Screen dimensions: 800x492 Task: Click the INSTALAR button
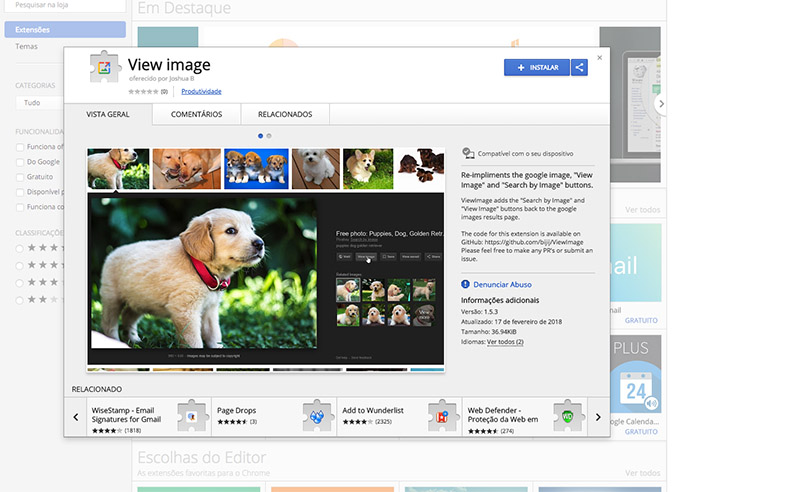pos(537,67)
